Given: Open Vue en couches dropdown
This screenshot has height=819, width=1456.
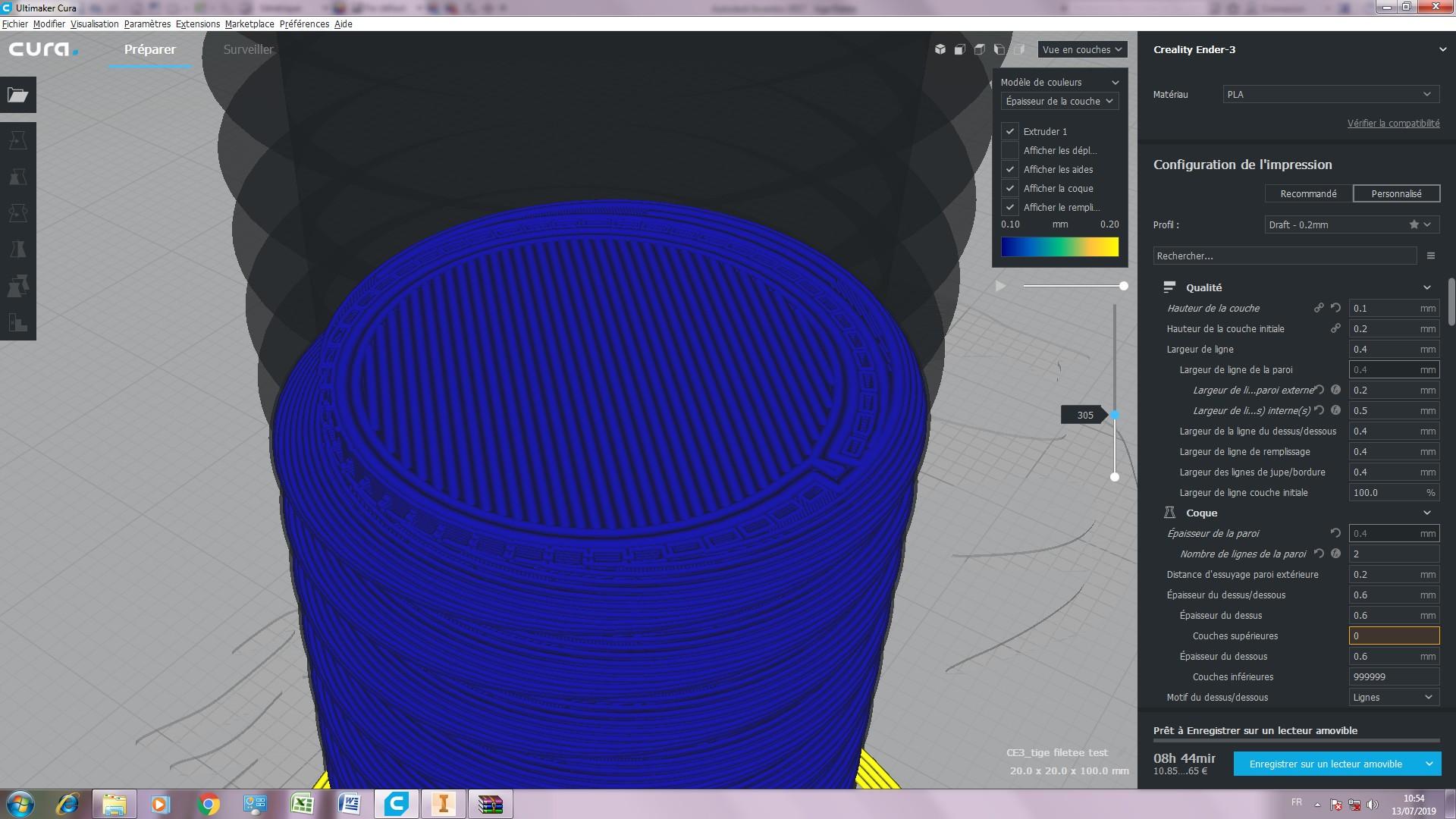Looking at the screenshot, I should 1082,49.
